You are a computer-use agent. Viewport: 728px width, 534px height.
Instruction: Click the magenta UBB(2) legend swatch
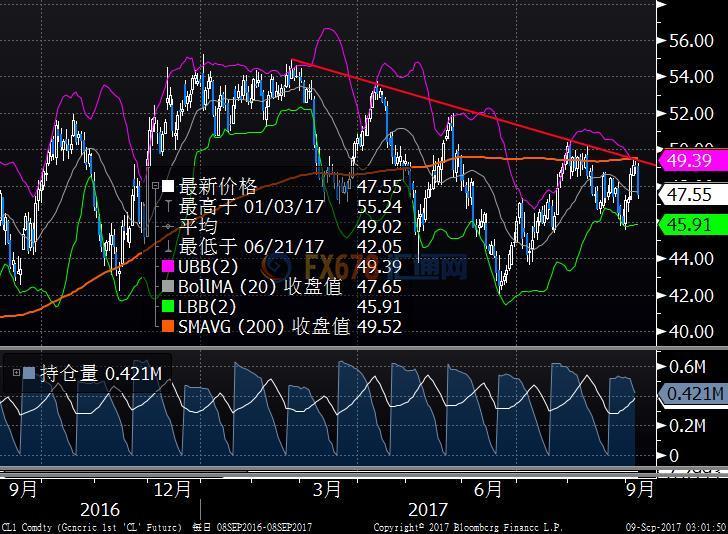point(168,268)
